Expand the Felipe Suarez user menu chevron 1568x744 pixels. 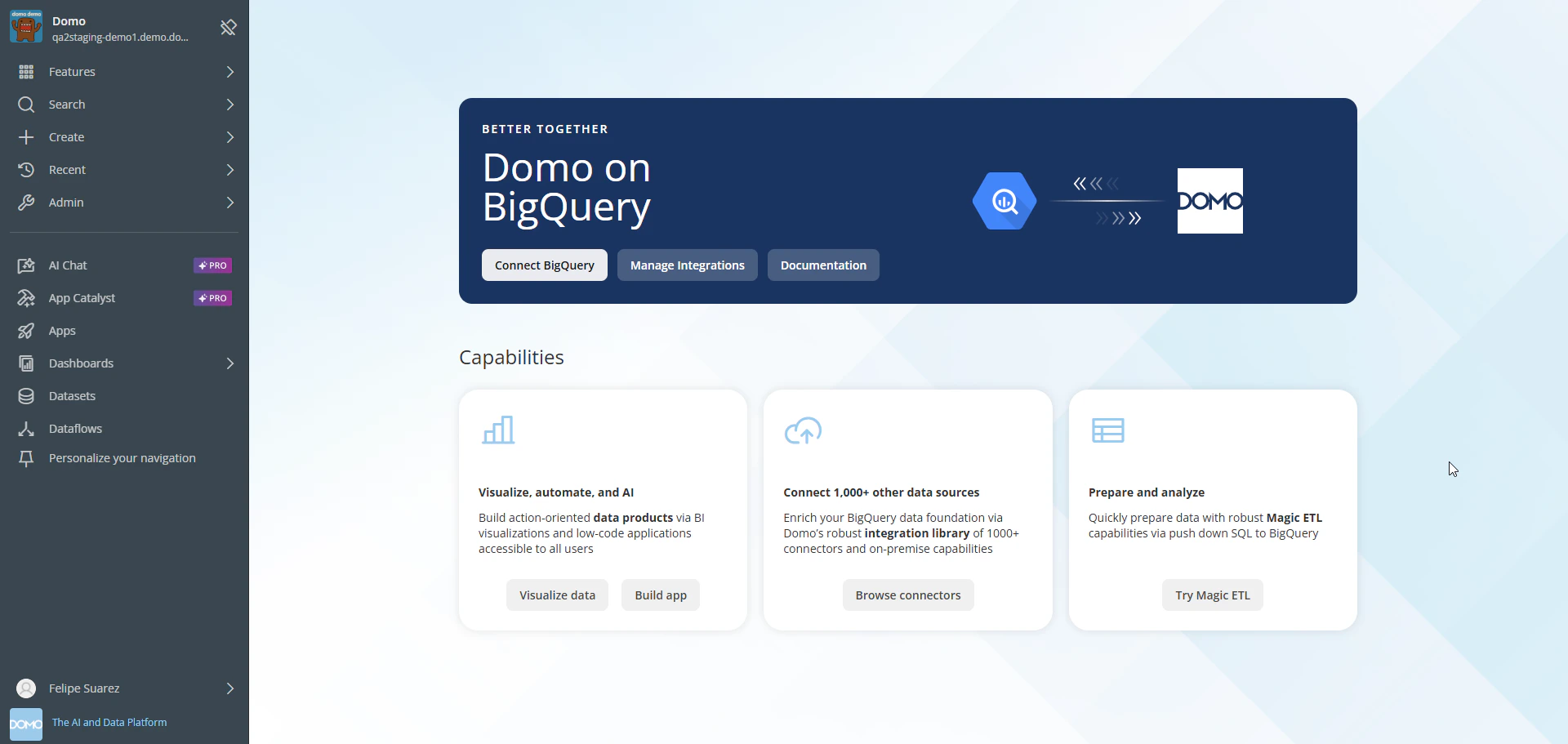pyautogui.click(x=230, y=688)
